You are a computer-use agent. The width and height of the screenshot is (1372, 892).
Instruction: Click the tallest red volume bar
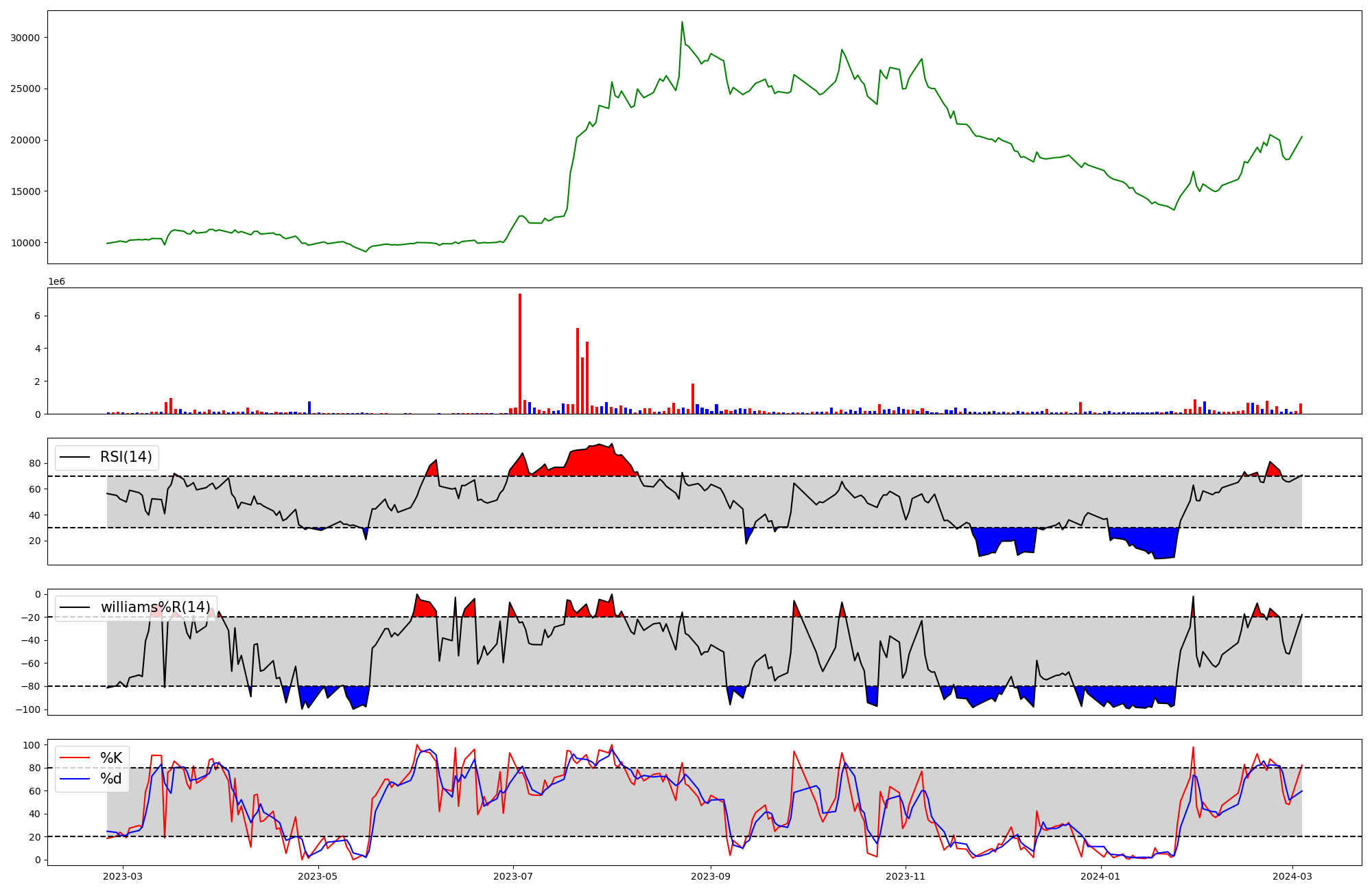520,353
